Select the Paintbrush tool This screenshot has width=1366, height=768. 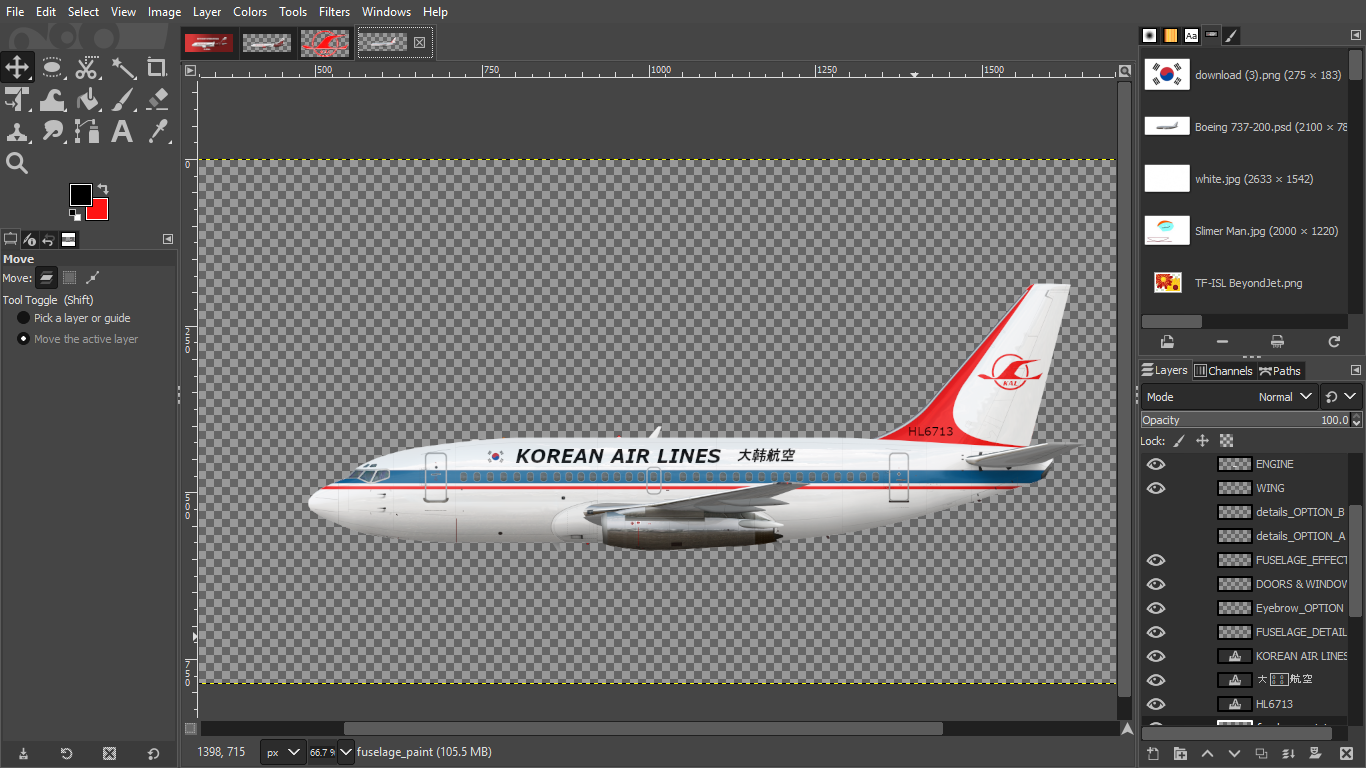122,99
